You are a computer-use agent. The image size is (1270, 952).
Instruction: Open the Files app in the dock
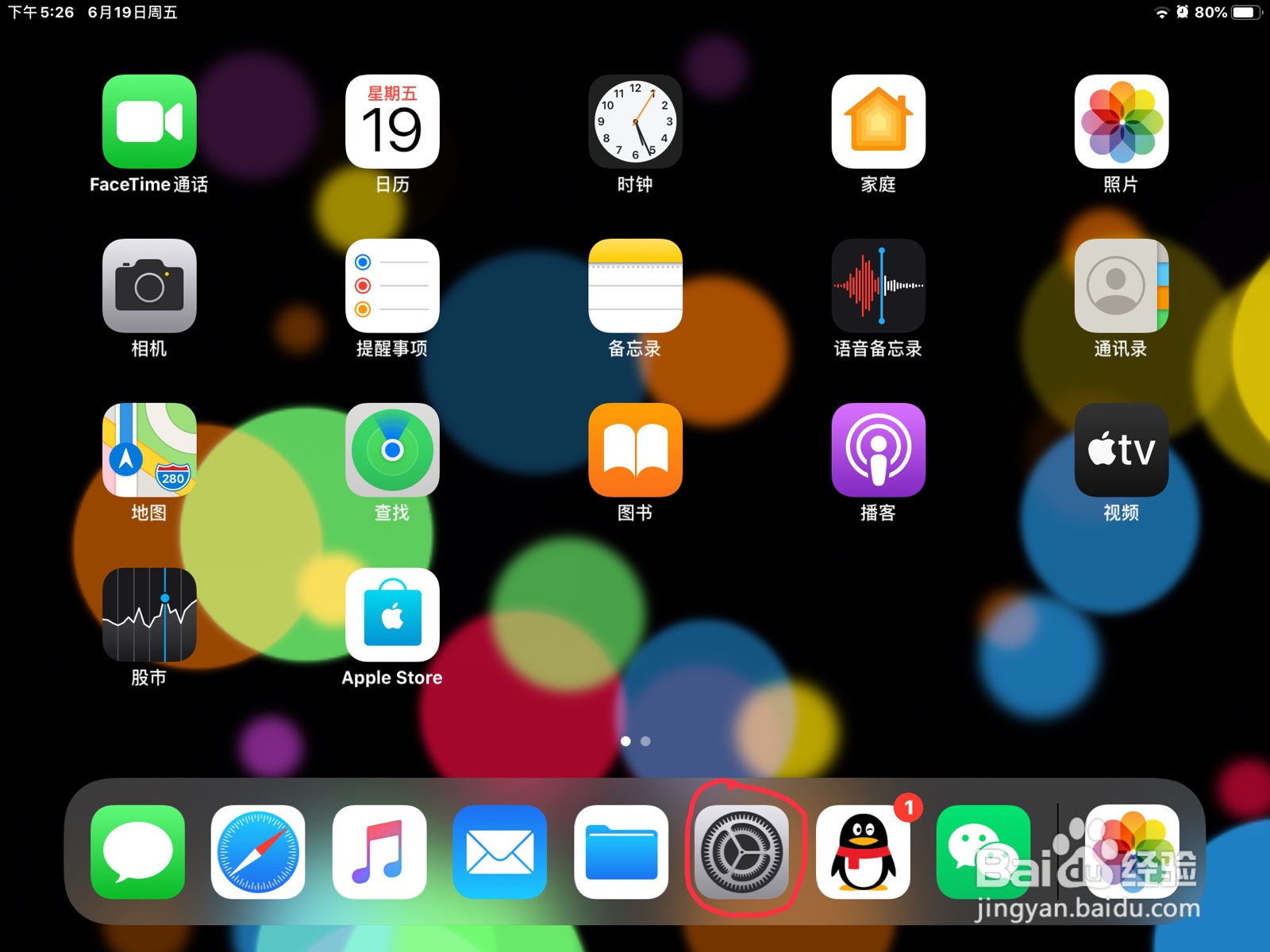[x=621, y=852]
